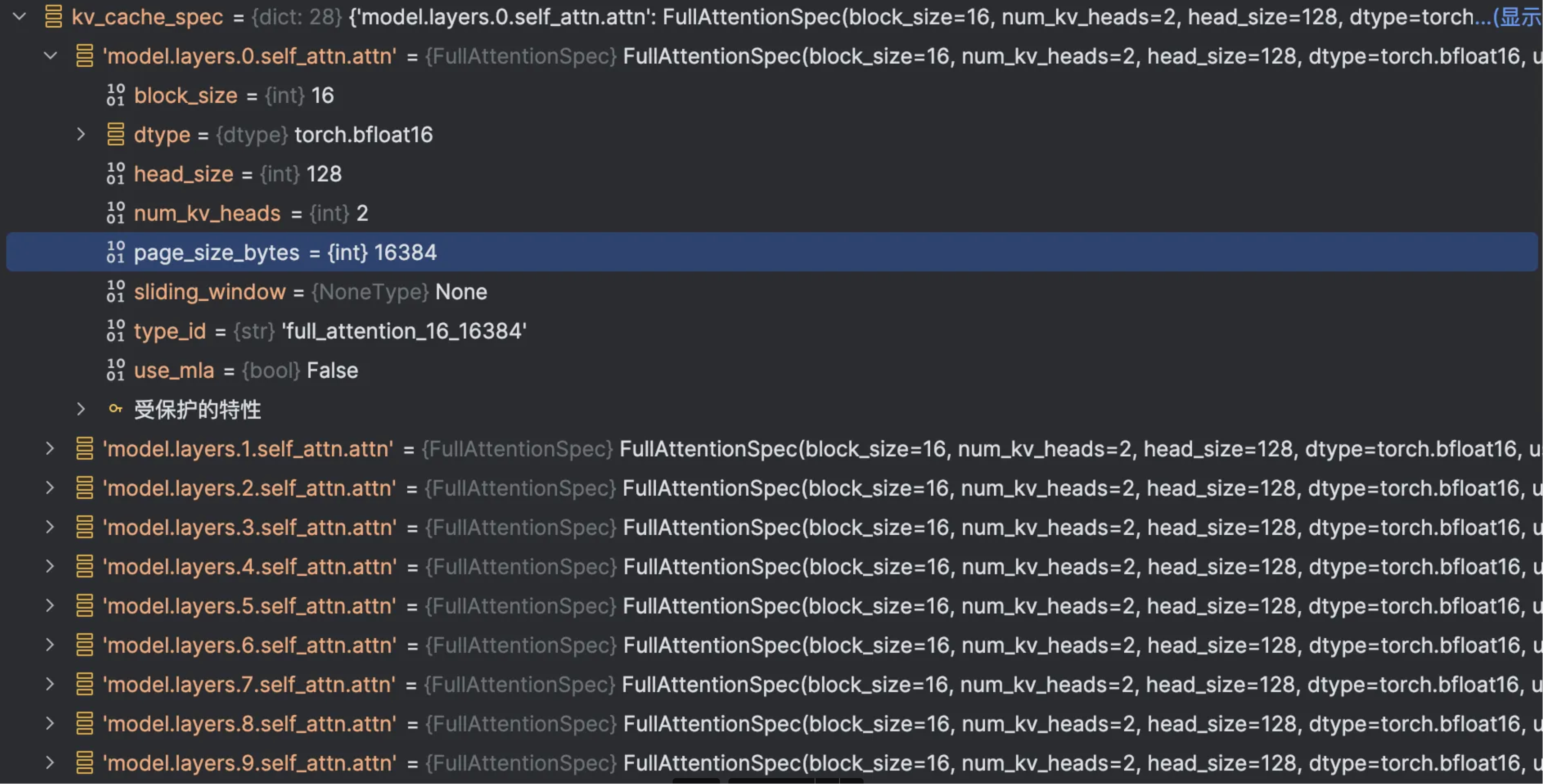
Task: Click the object icon of 'model.layers.1.self_attn.attn'
Action: pyautogui.click(x=85, y=449)
